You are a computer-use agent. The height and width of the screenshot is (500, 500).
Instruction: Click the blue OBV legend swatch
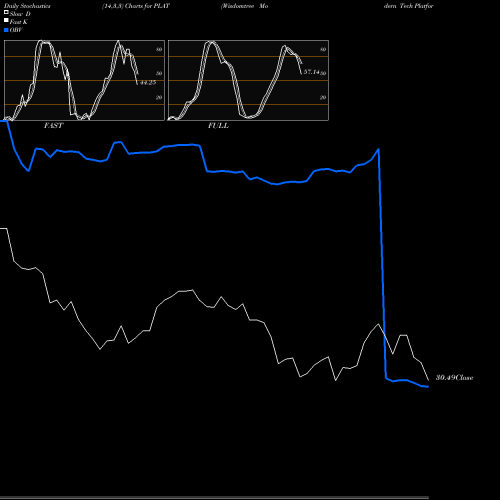[6, 30]
